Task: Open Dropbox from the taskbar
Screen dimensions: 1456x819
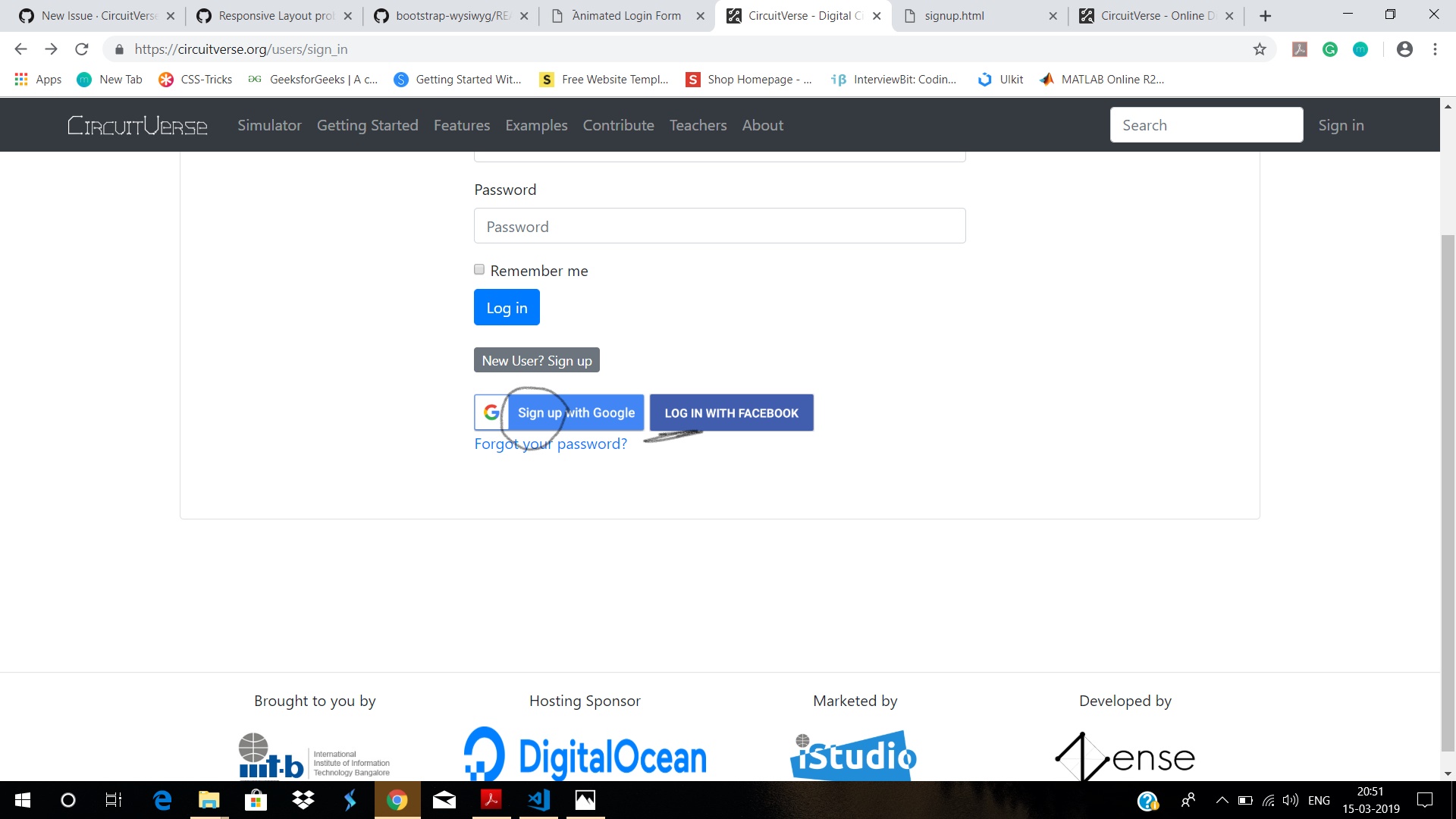Action: tap(302, 800)
